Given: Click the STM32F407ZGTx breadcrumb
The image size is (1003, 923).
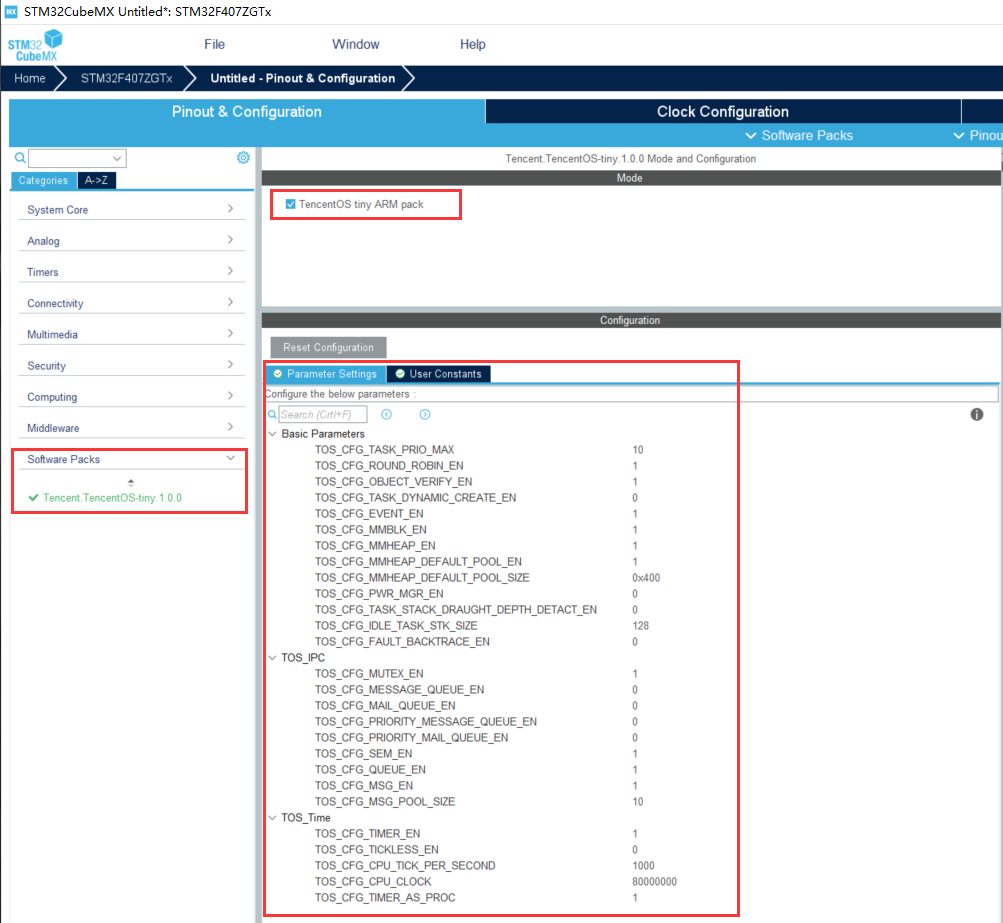Looking at the screenshot, I should [127, 78].
